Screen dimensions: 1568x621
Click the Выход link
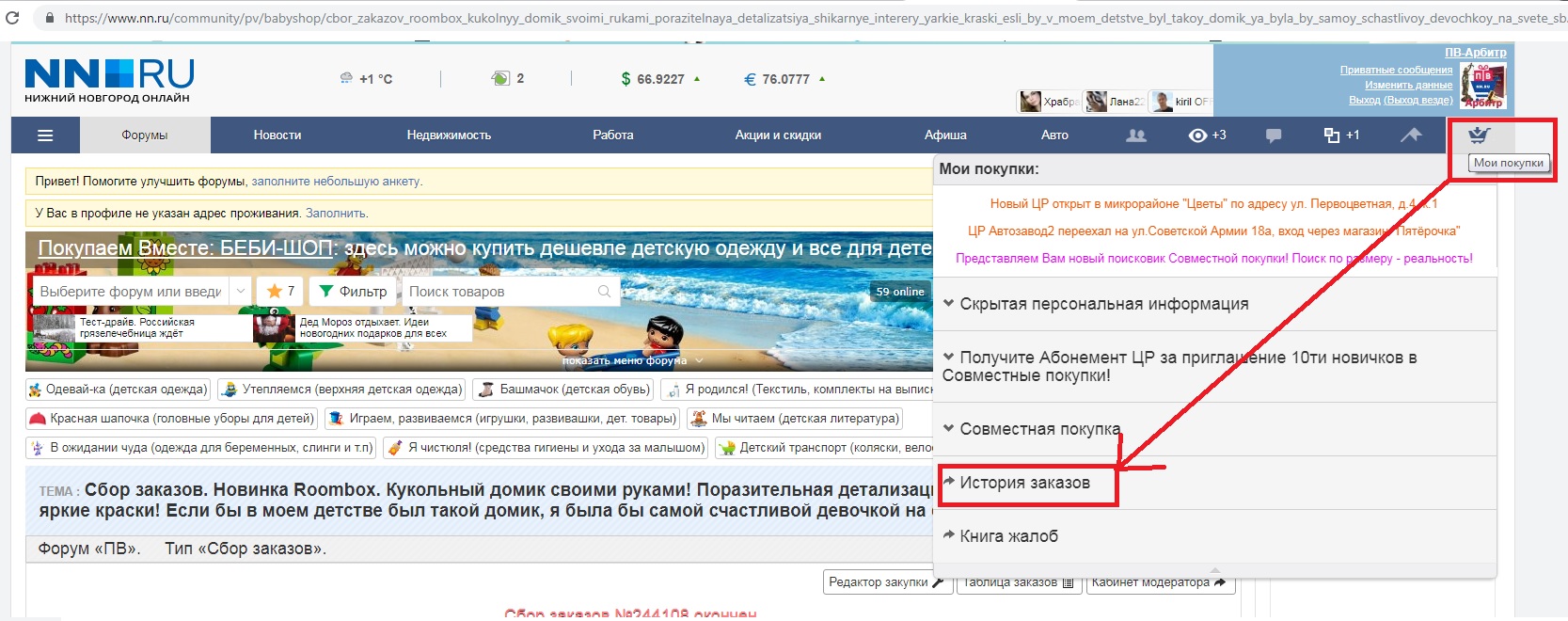pos(1364,100)
